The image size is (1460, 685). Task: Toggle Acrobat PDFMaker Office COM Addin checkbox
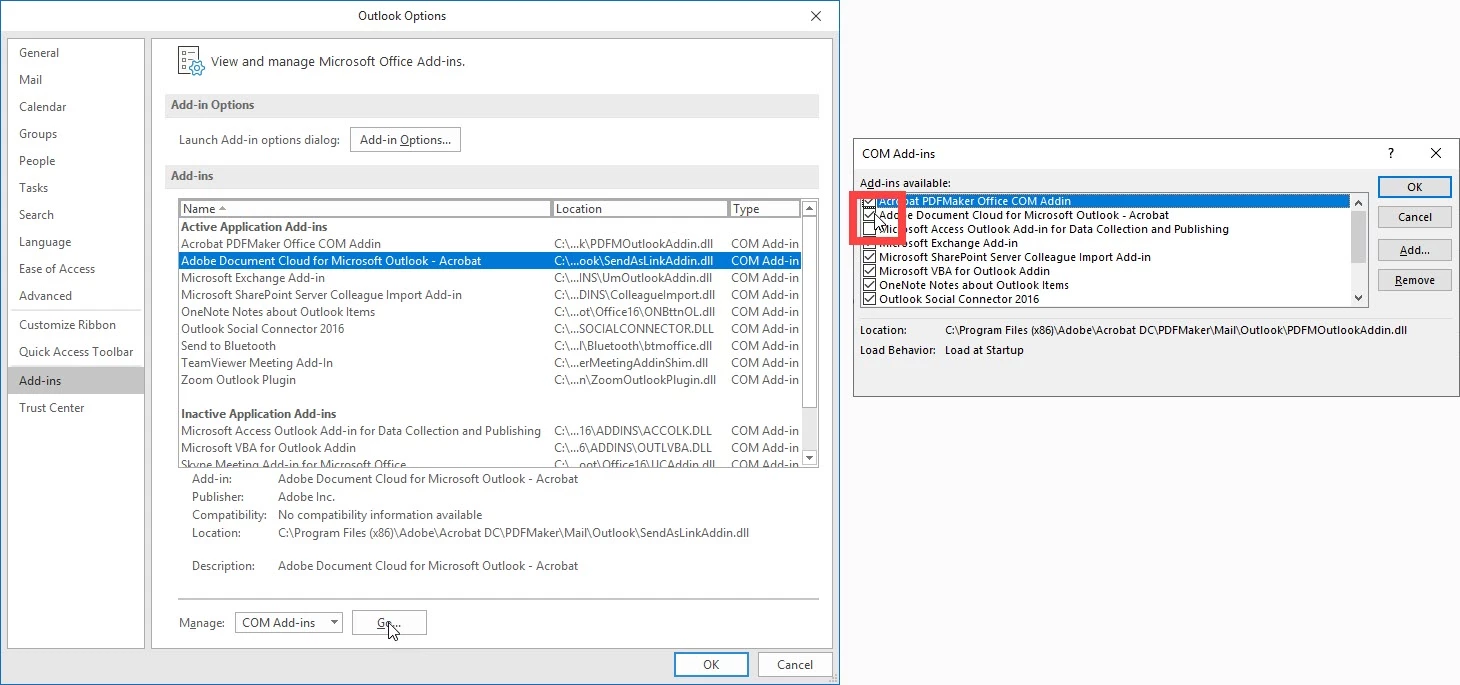[870, 201]
